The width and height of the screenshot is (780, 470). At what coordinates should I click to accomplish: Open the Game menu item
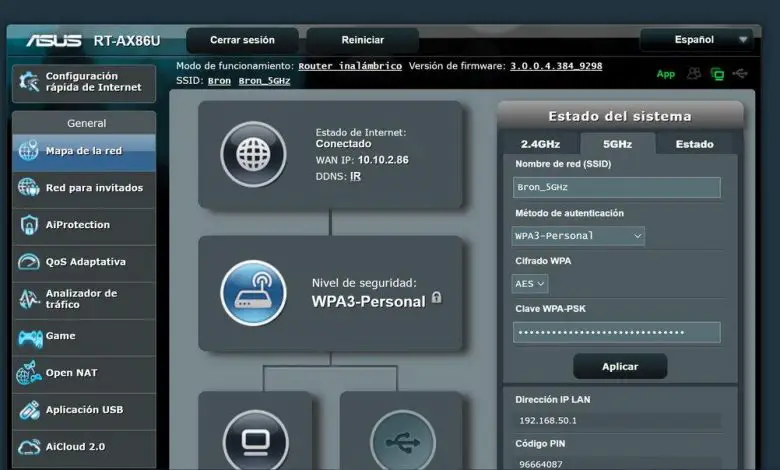(x=84, y=336)
